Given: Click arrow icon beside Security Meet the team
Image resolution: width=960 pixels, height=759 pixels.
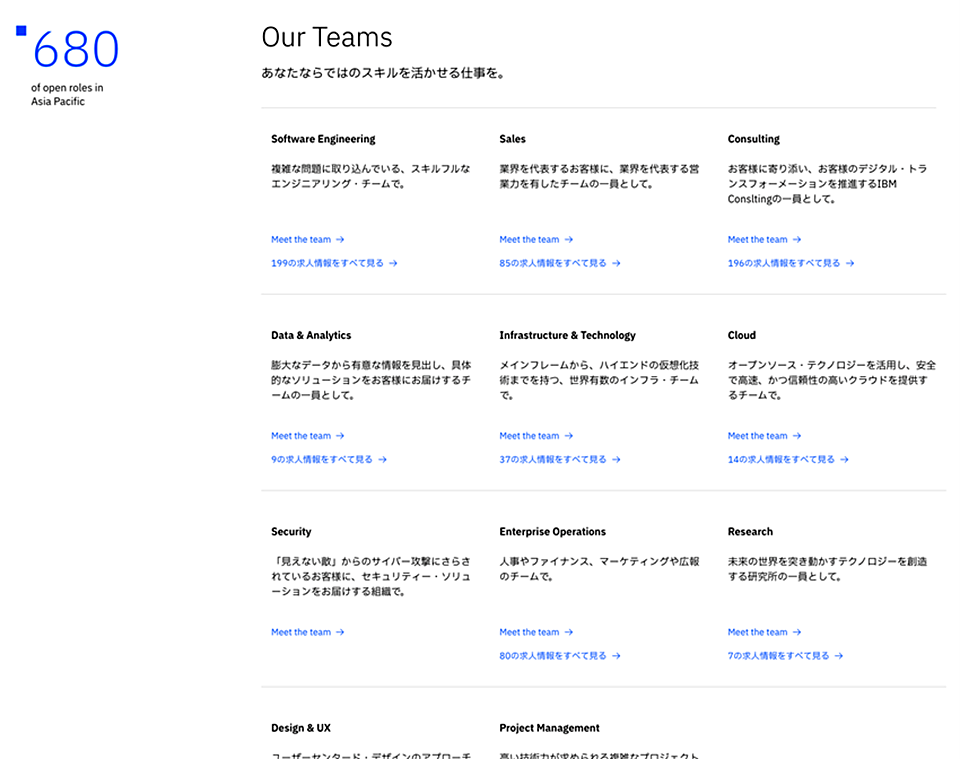Looking at the screenshot, I should tap(340, 633).
